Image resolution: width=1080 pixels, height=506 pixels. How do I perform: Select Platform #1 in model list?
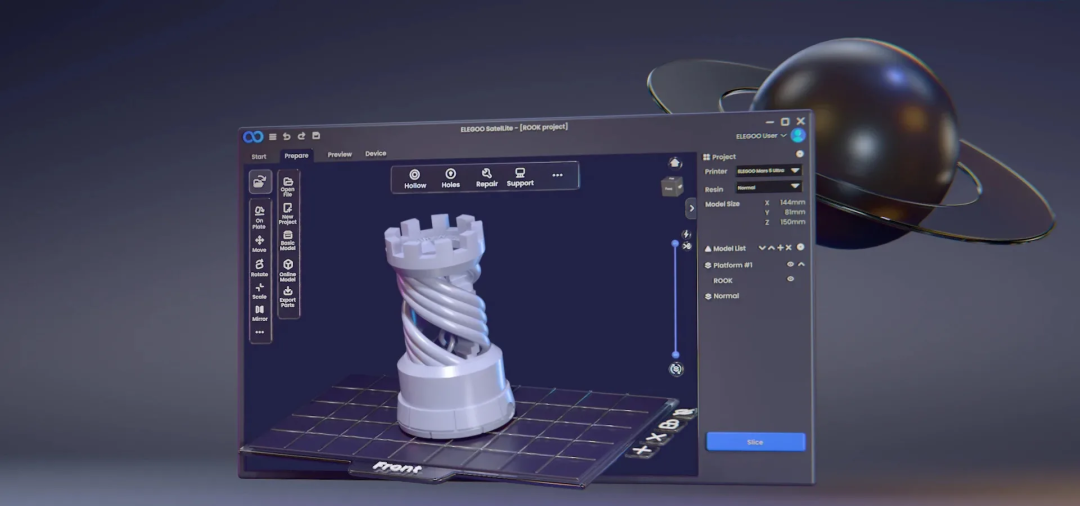[x=733, y=265]
